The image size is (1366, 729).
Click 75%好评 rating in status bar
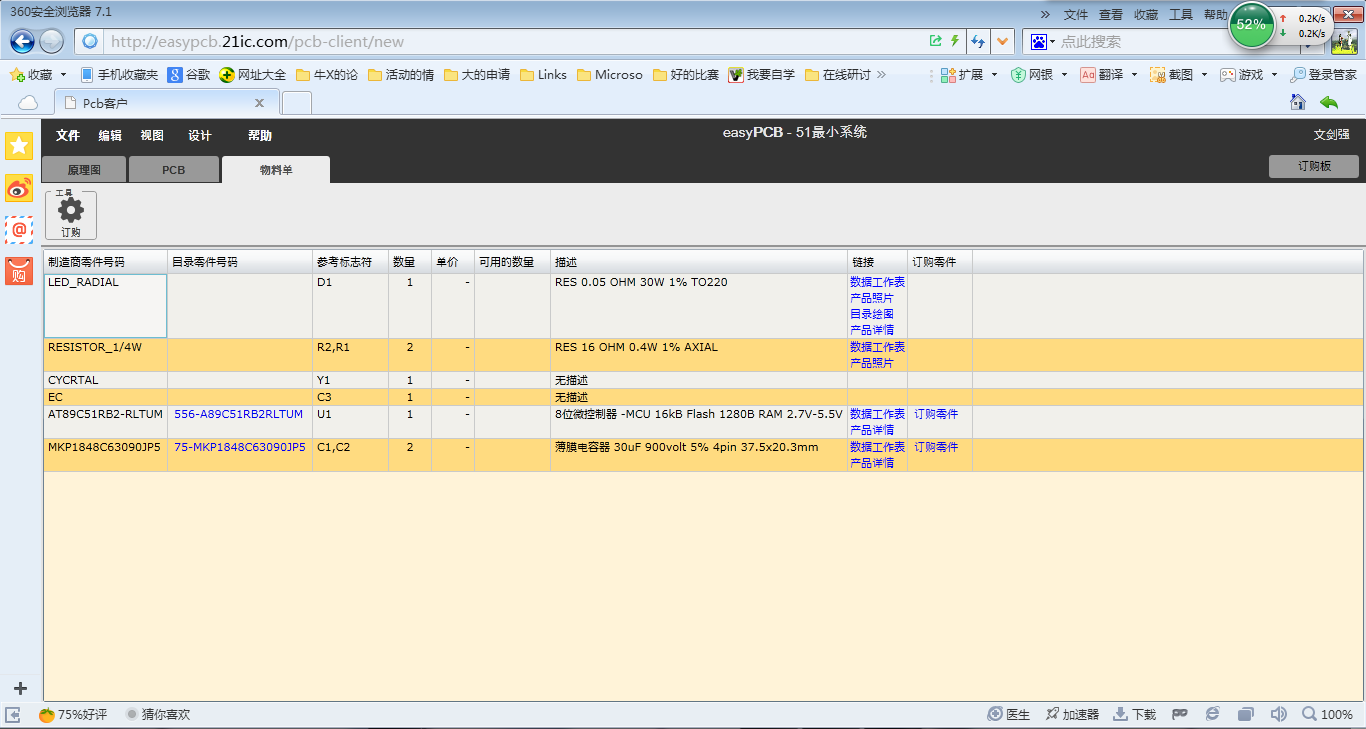tap(73, 714)
